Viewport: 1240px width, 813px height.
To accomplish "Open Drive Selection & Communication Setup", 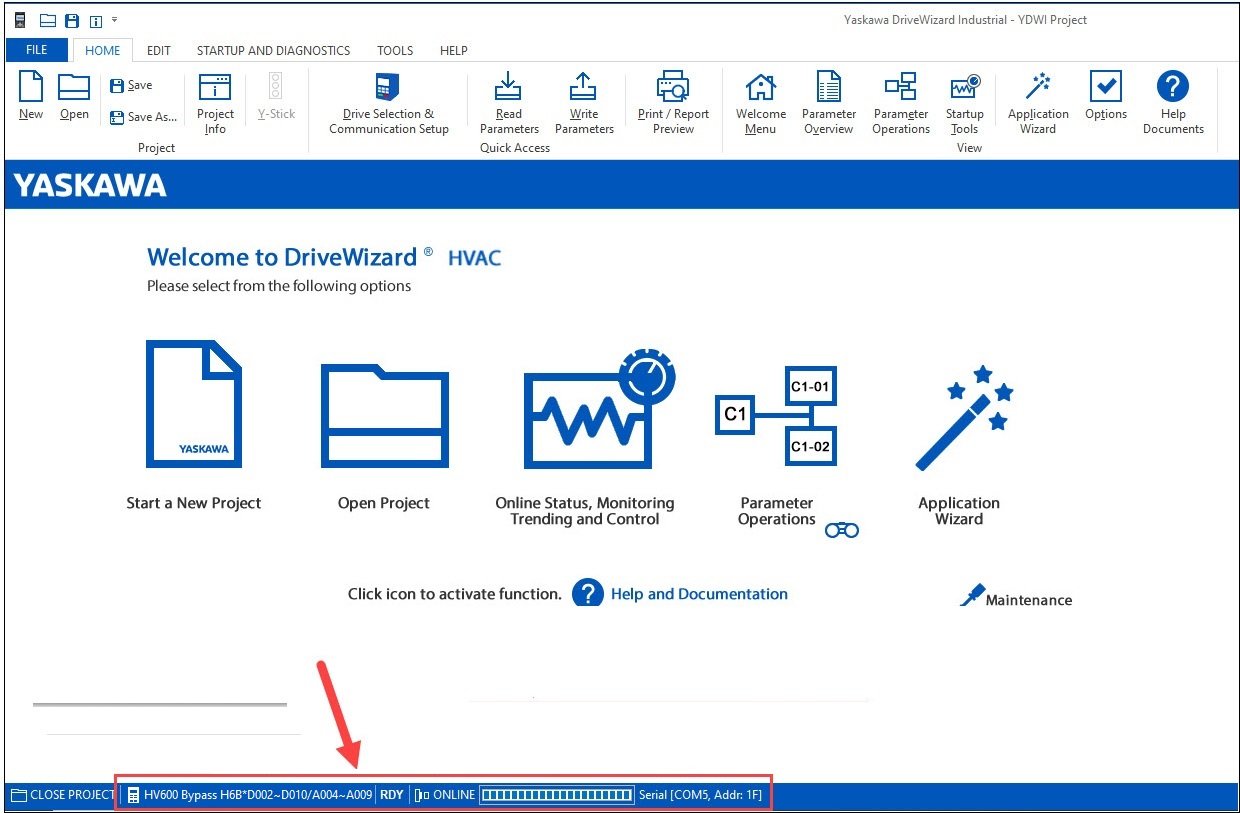I will pos(388,103).
